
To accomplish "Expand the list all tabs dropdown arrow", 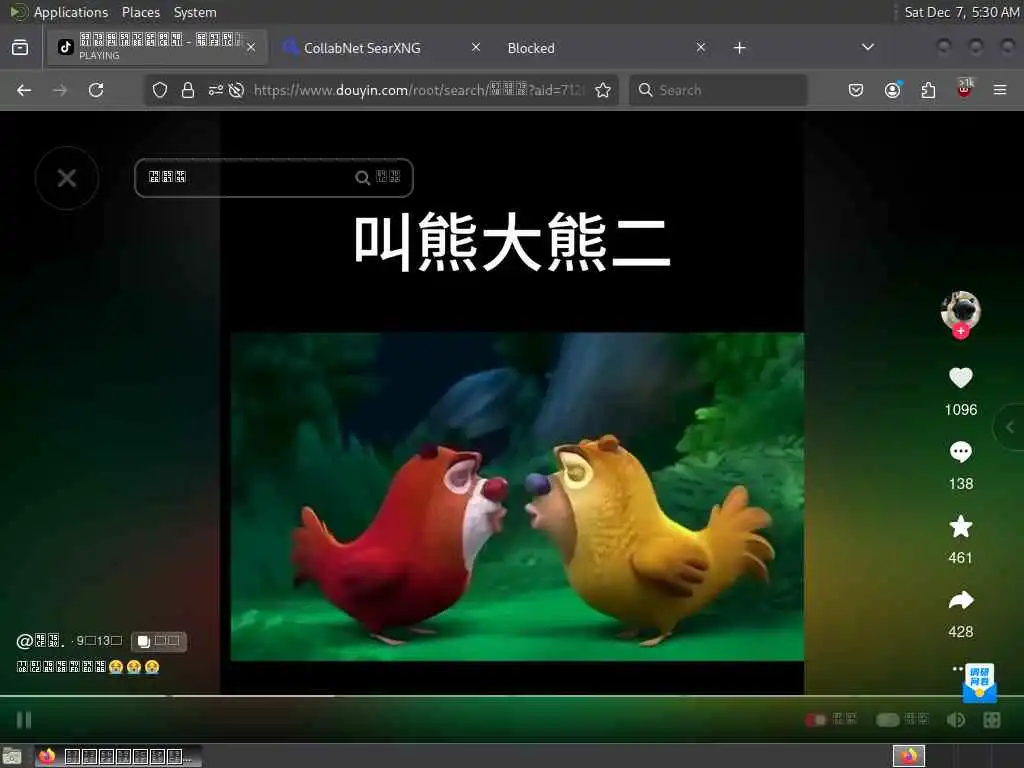I will click(868, 47).
